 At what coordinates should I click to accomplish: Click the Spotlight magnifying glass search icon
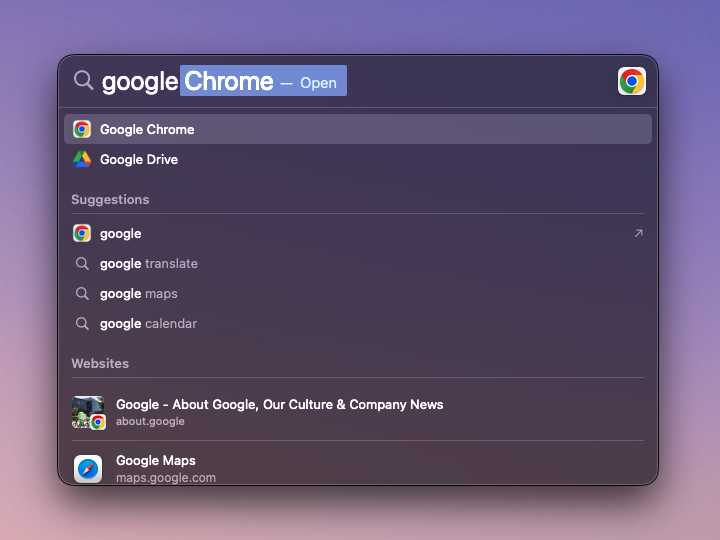[x=84, y=80]
